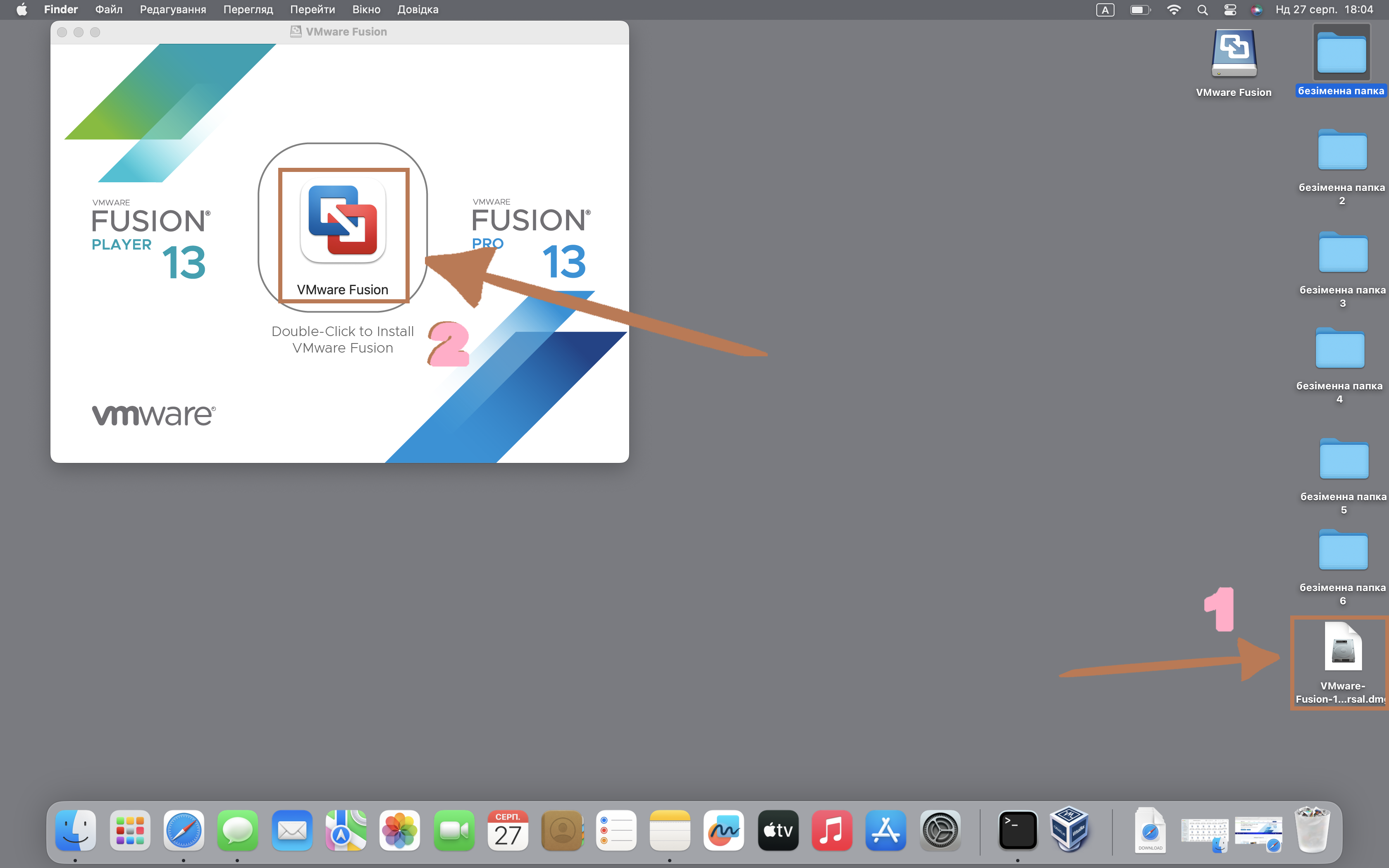This screenshot has height=868, width=1389.
Task: Click the battery status icon
Action: [1140, 10]
